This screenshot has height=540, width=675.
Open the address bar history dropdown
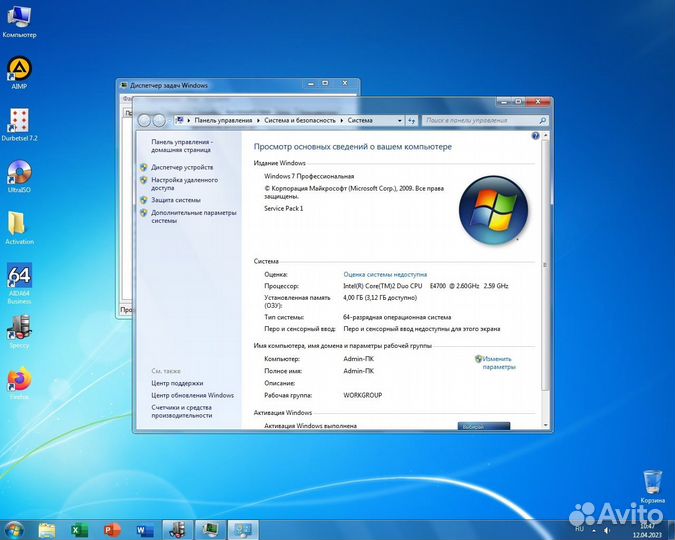click(x=399, y=121)
